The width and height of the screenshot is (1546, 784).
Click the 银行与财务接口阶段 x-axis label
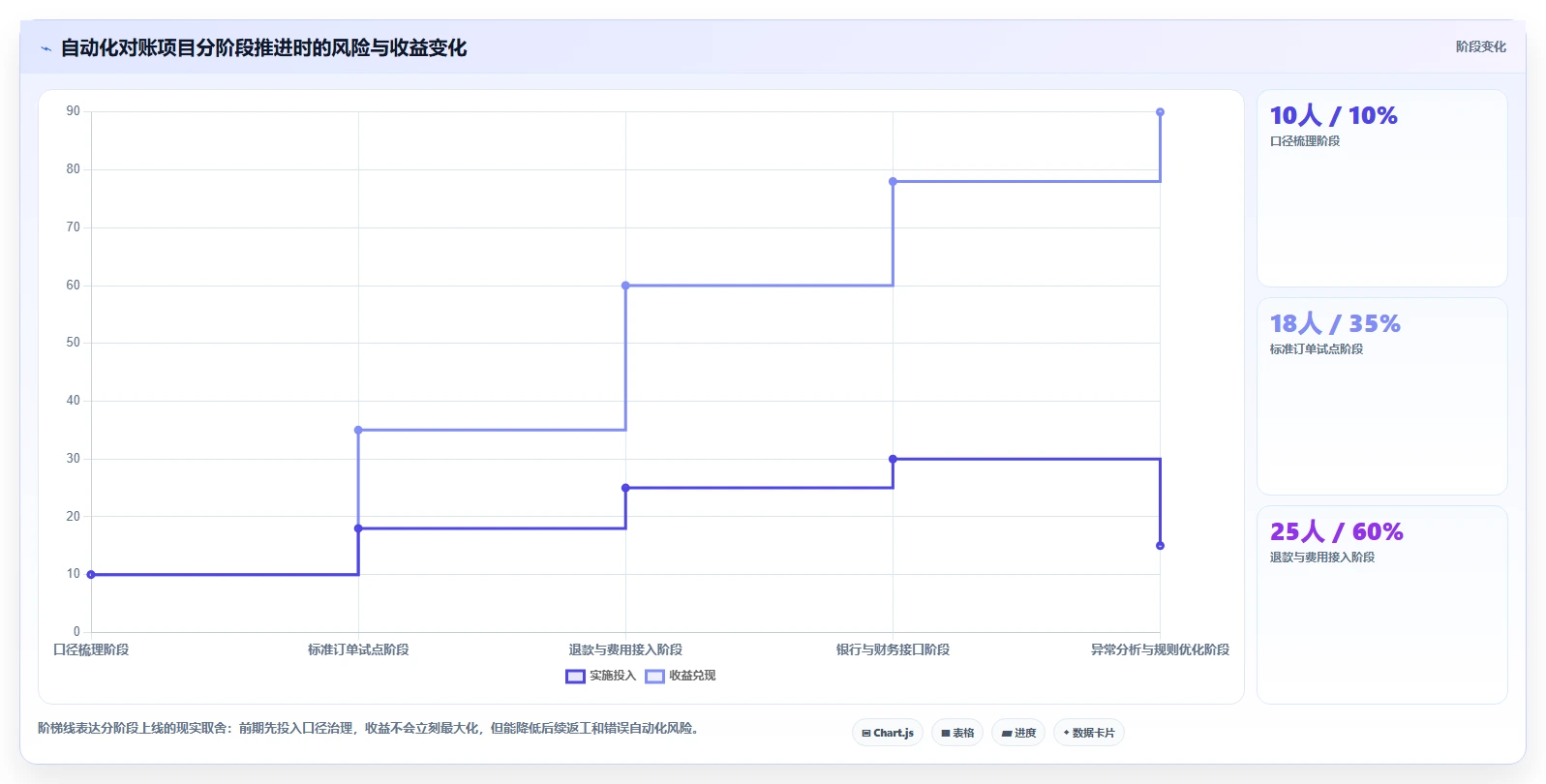point(893,649)
